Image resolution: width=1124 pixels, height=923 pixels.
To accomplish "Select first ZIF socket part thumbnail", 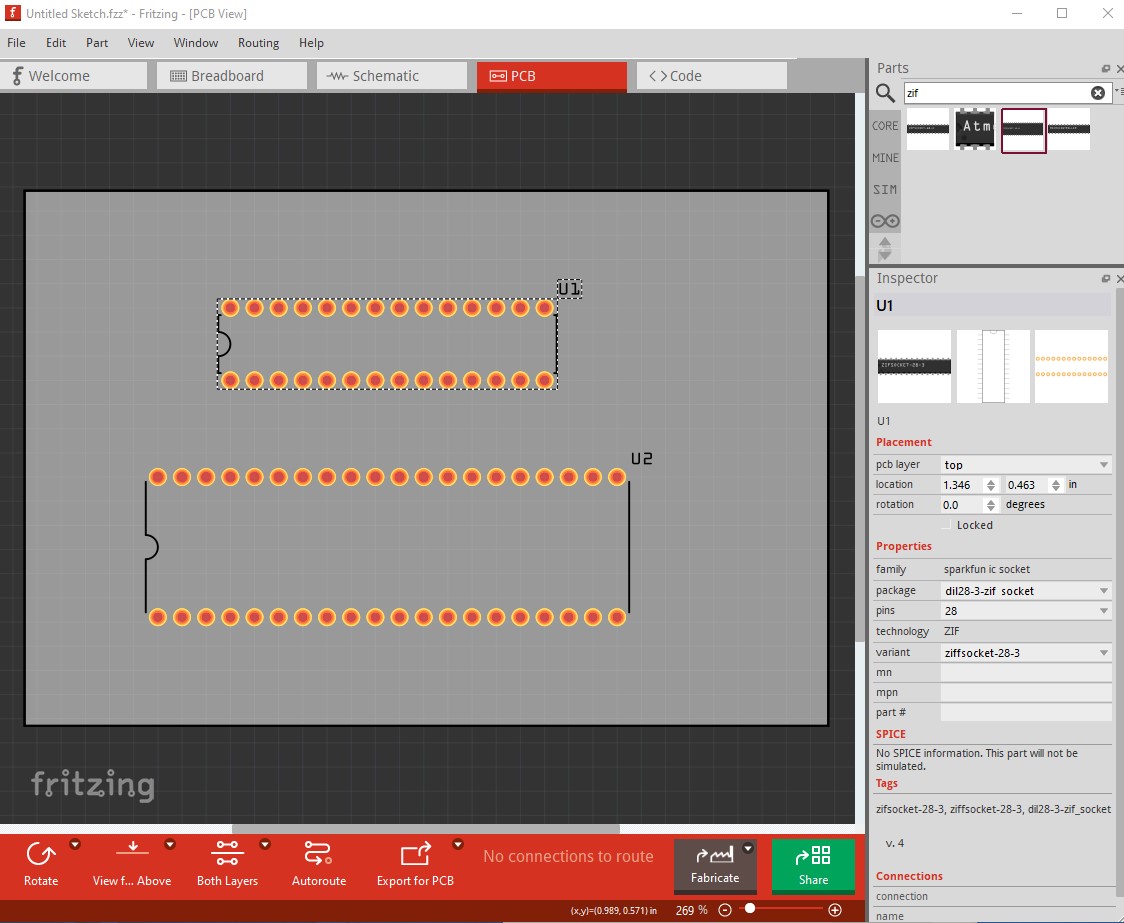I will tap(928, 129).
